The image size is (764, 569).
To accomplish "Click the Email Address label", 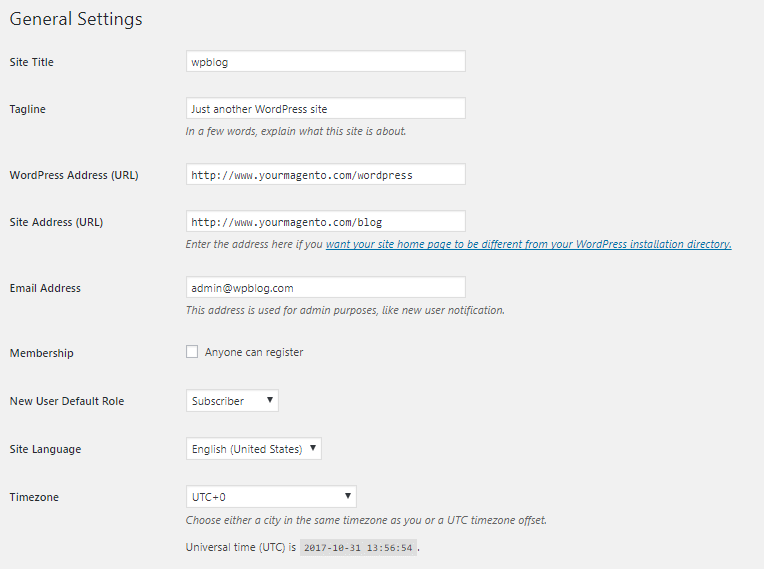I will tap(45, 288).
